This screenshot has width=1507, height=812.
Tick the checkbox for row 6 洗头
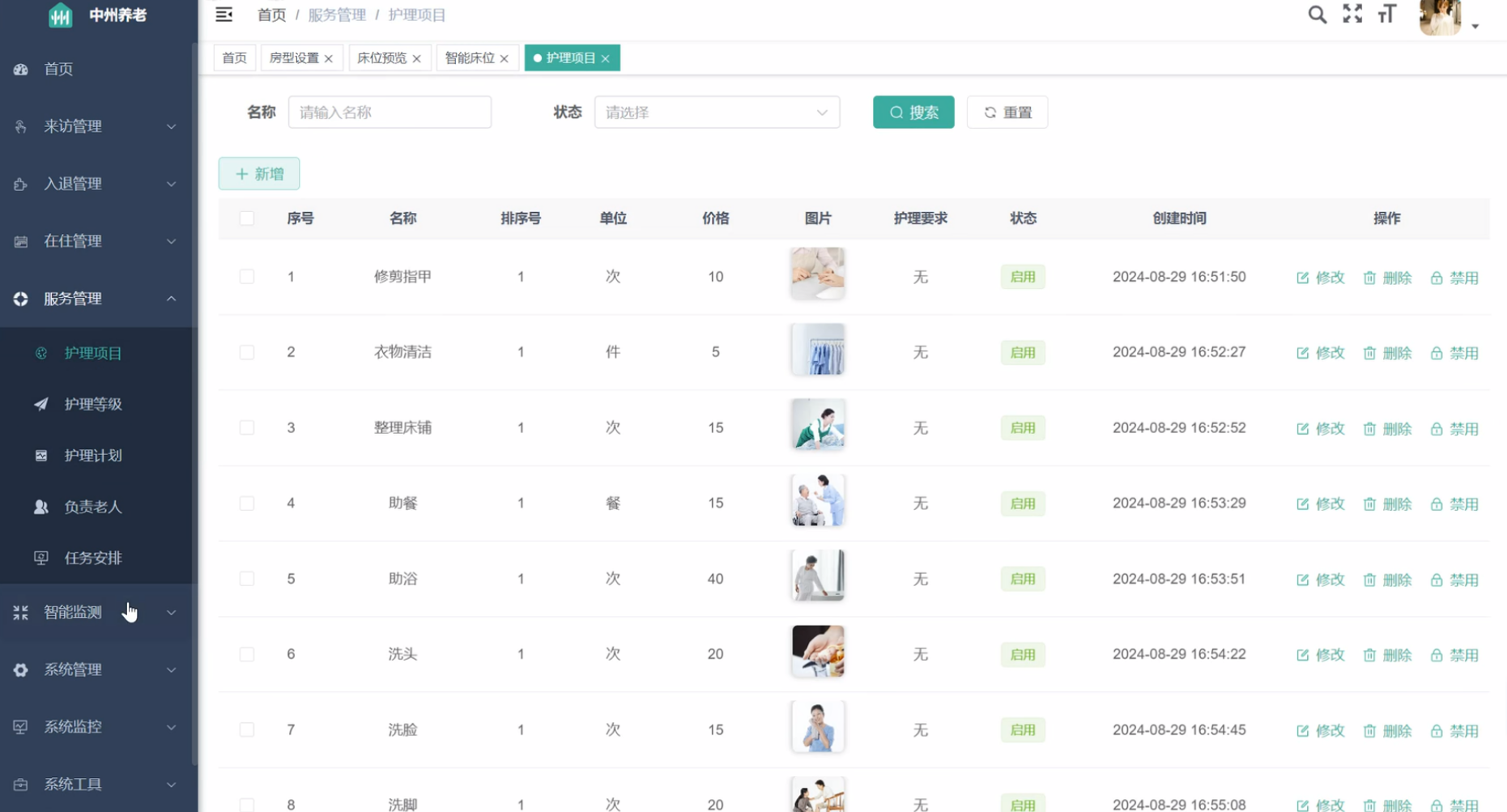[x=247, y=654]
